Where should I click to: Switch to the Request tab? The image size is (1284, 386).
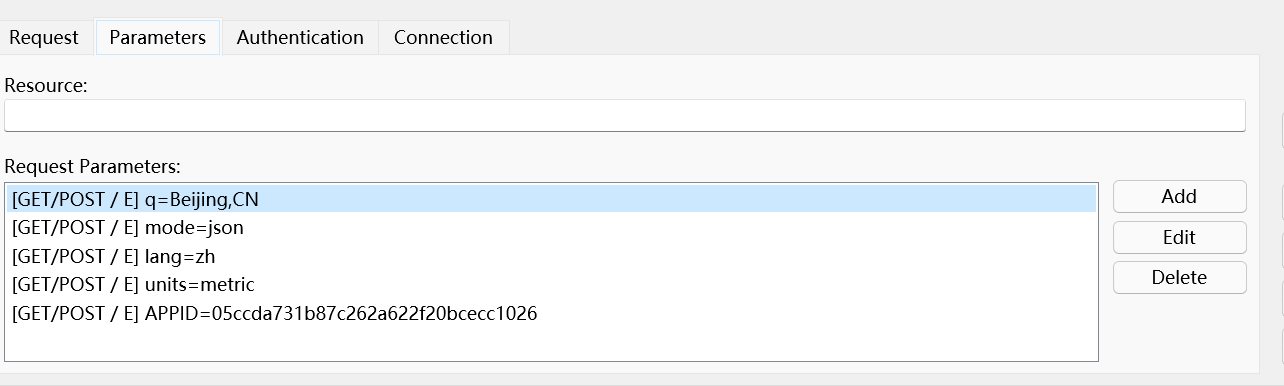pyautogui.click(x=44, y=37)
